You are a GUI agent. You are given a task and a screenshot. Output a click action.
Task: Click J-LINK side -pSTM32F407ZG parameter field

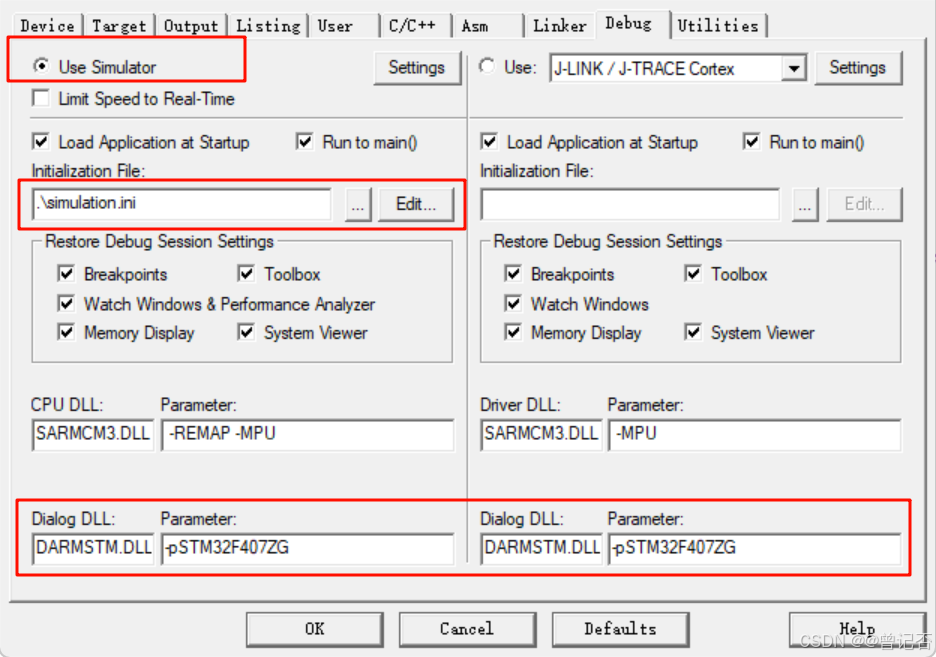tap(755, 548)
